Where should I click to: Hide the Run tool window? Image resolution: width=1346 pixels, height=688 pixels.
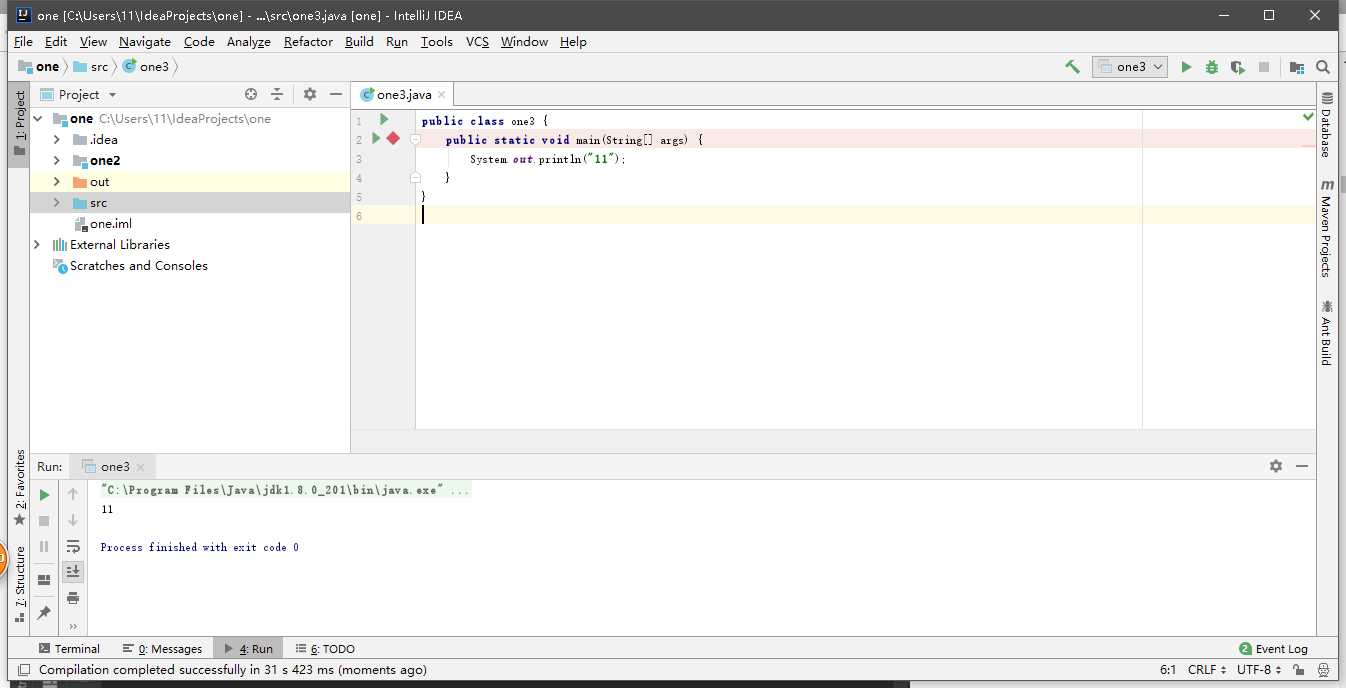click(x=1302, y=466)
